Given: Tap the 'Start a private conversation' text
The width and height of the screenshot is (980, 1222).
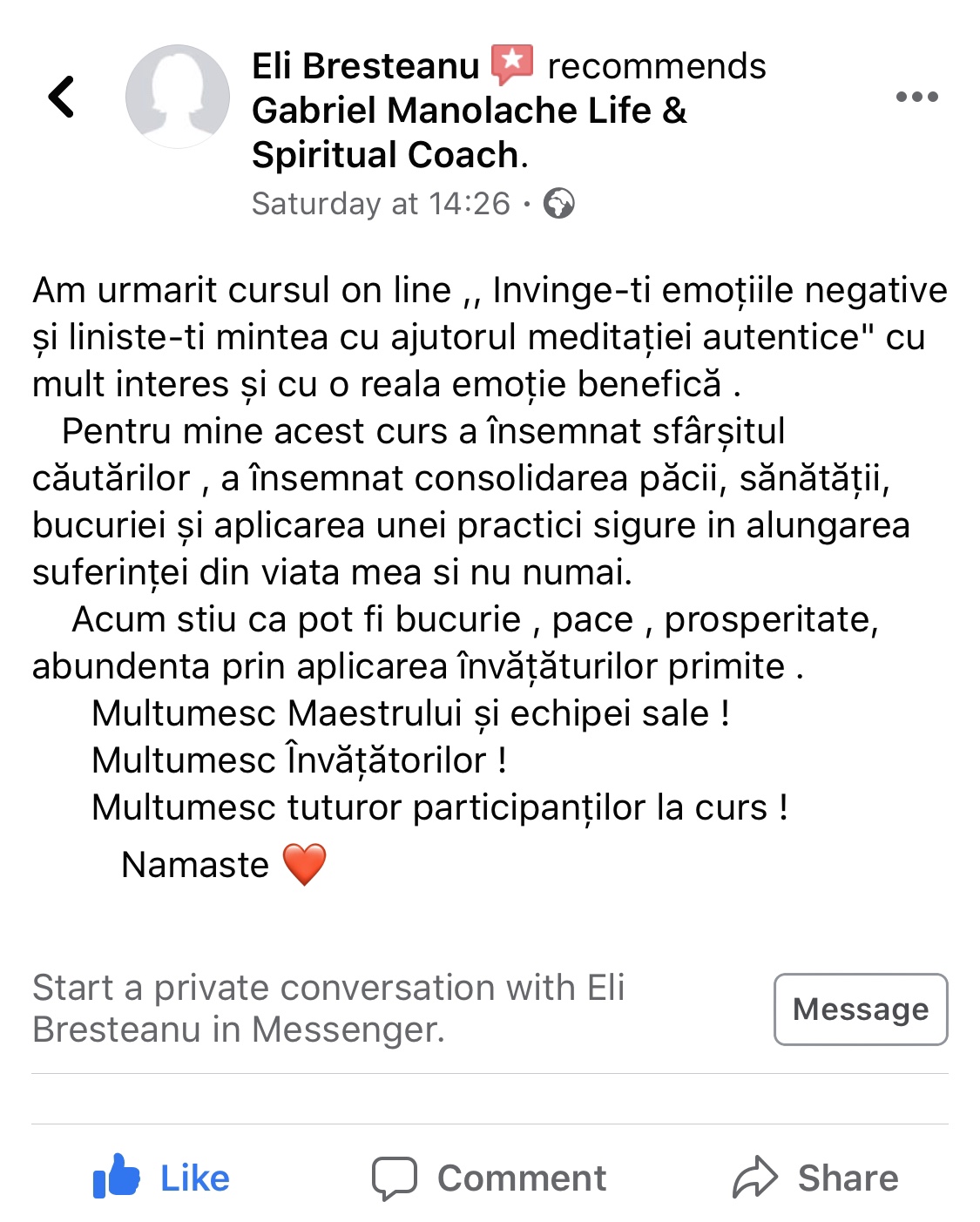Looking at the screenshot, I should 328,1009.
